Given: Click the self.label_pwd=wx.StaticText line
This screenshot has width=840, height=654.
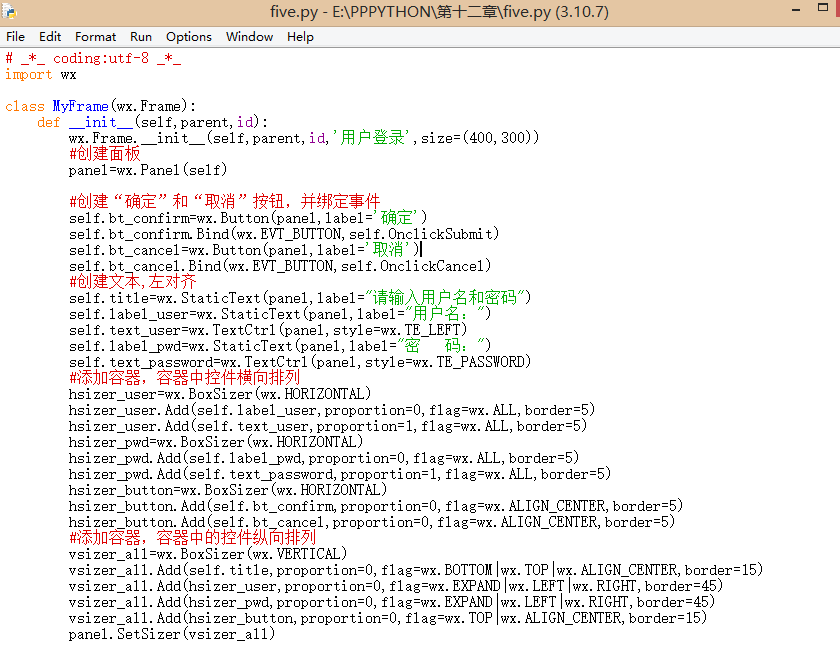Looking at the screenshot, I should (x=280, y=345).
